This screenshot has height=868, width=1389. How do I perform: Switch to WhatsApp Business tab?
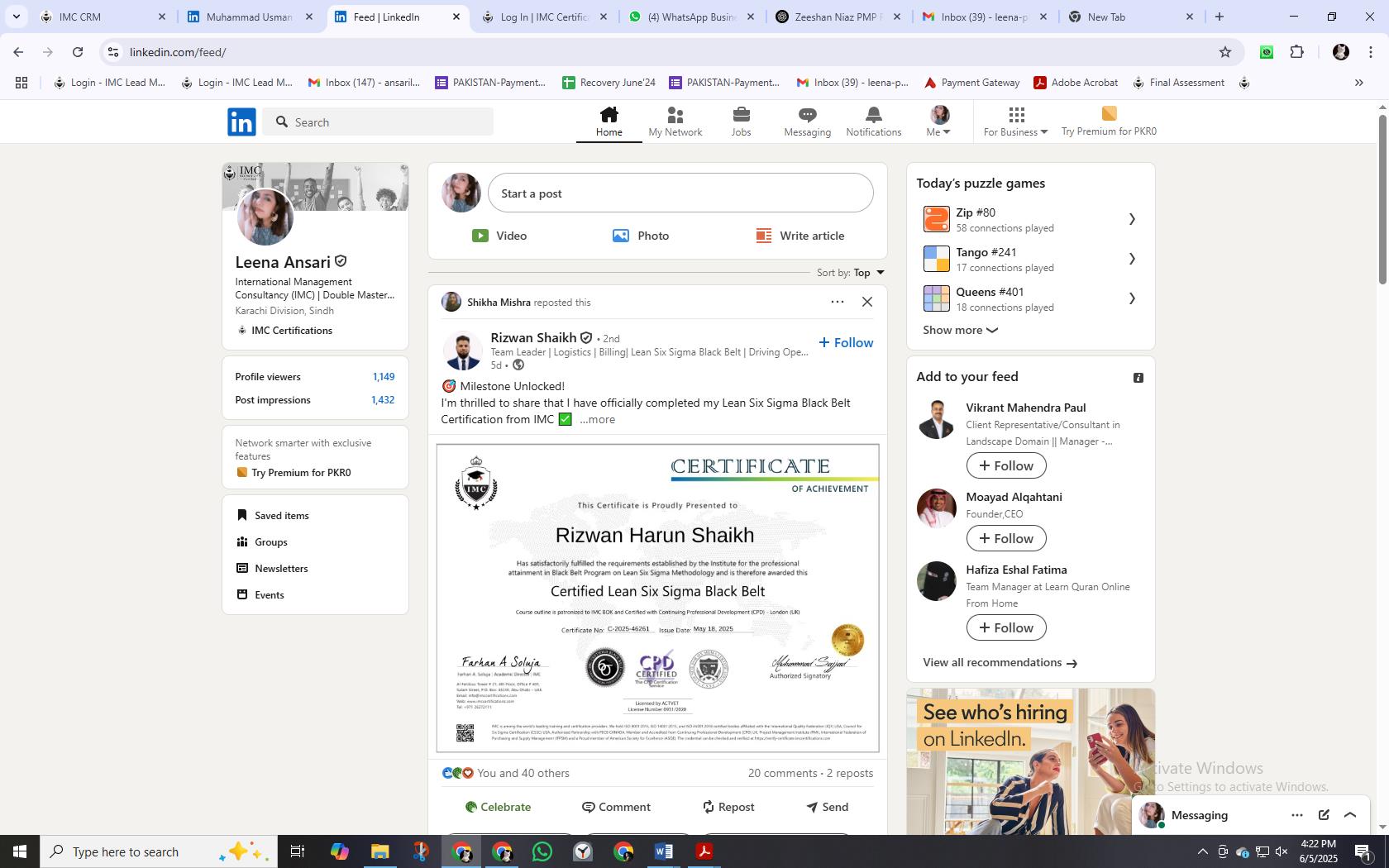click(692, 17)
